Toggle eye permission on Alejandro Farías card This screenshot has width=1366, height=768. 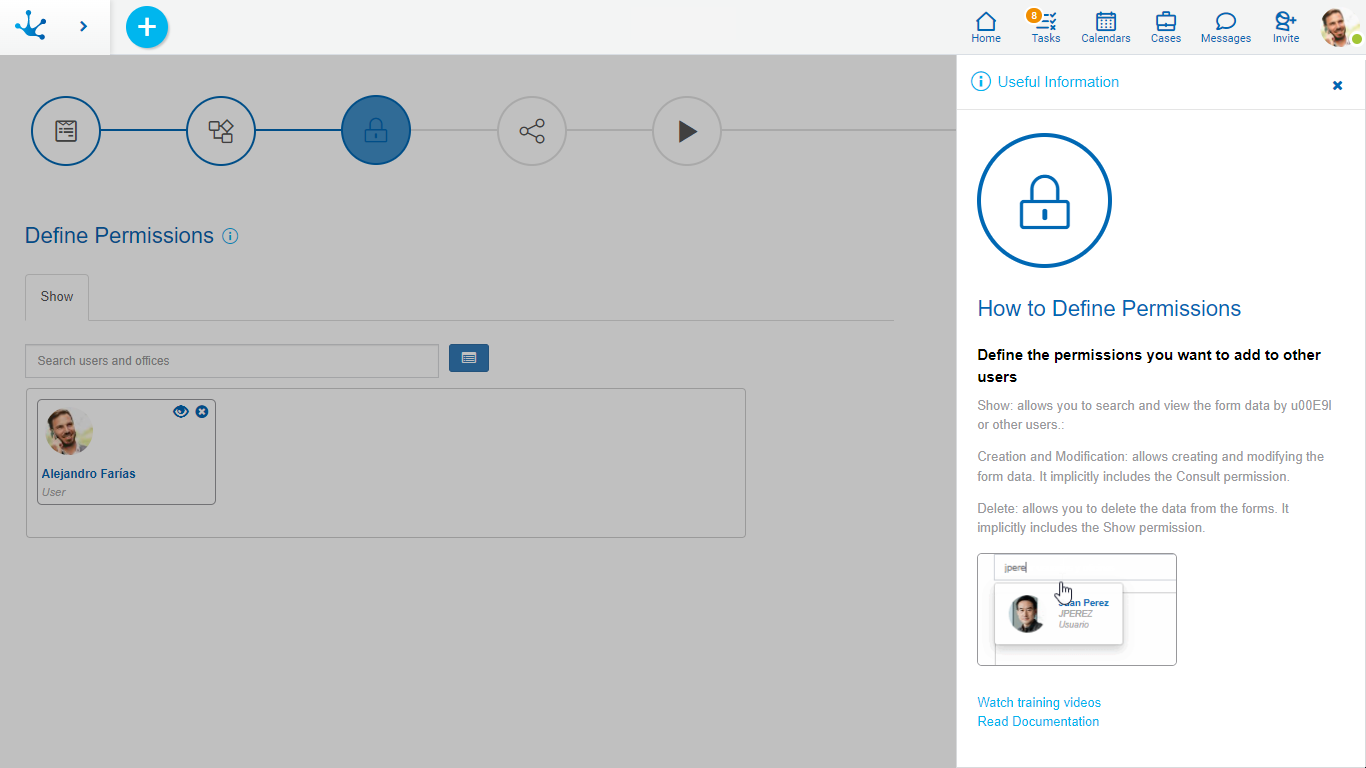click(181, 411)
